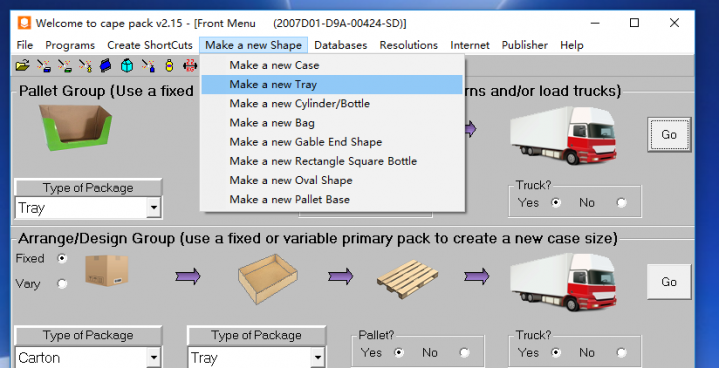Select the Fixed radio button
The image size is (719, 368).
pyautogui.click(x=62, y=258)
